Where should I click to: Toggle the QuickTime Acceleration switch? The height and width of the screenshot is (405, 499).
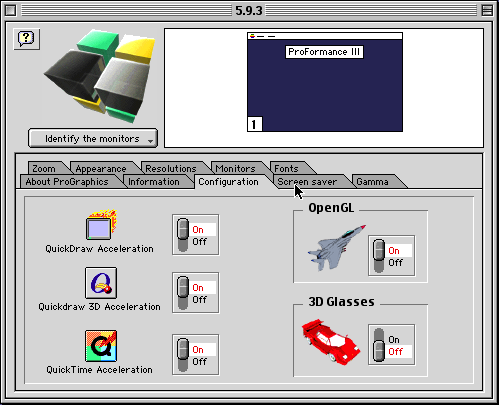click(196, 355)
